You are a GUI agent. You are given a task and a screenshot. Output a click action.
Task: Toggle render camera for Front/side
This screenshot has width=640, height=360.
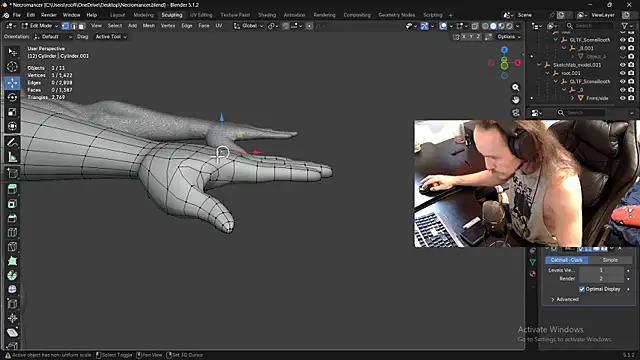point(631,98)
